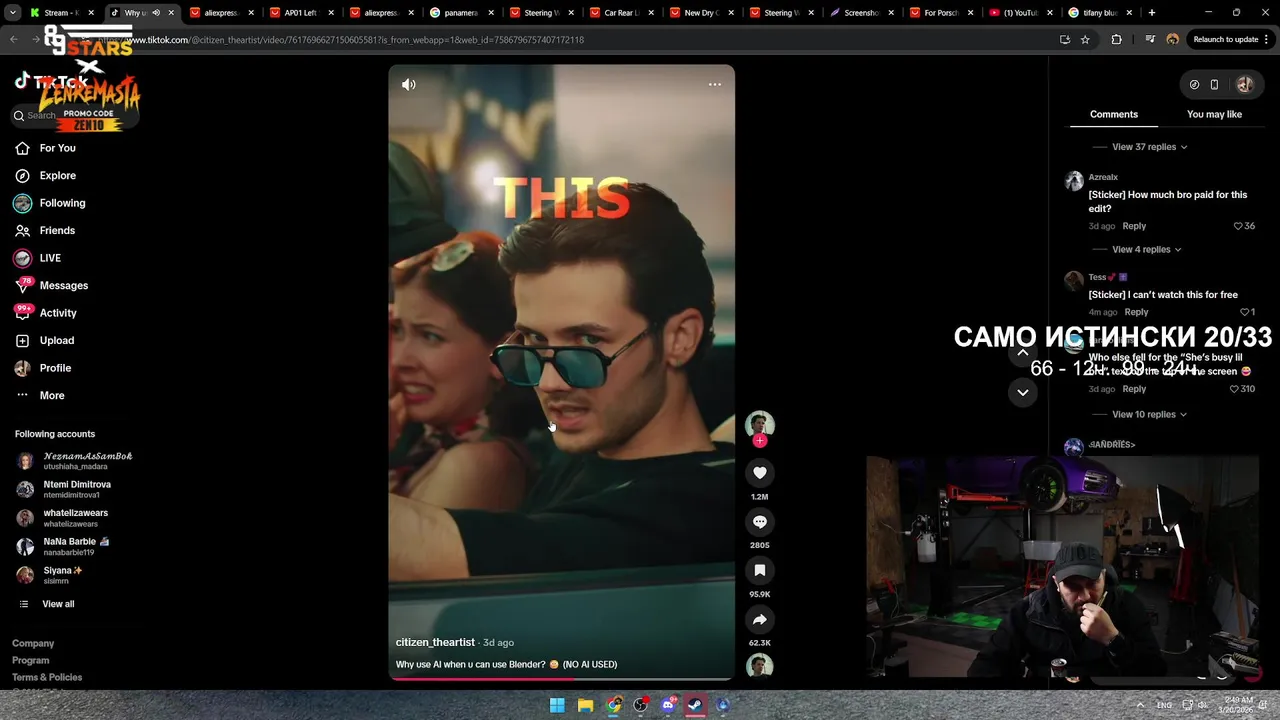Switch to the You may like tab
This screenshot has height=720, width=1280.
[1214, 114]
